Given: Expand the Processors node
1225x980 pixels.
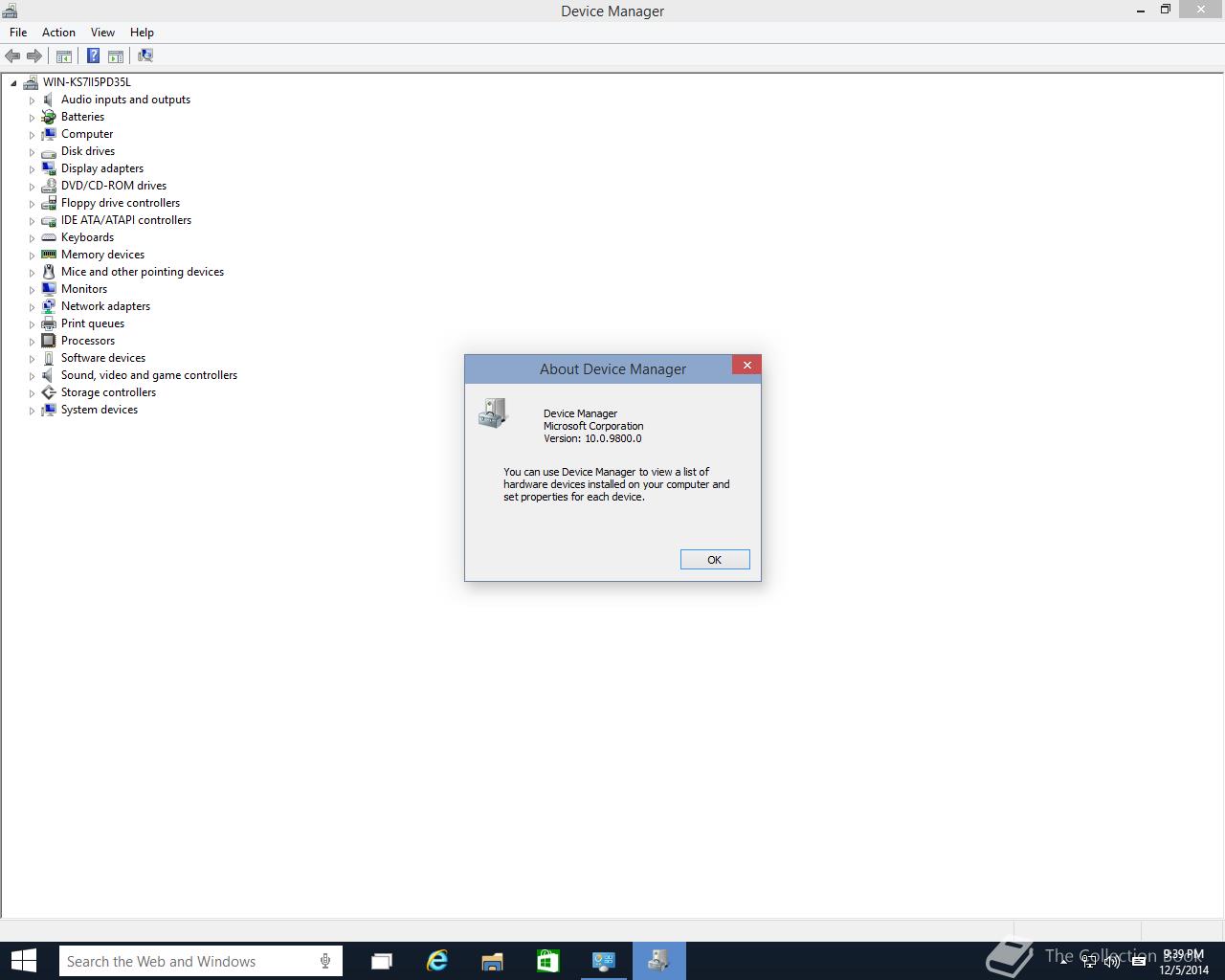Looking at the screenshot, I should pos(32,342).
